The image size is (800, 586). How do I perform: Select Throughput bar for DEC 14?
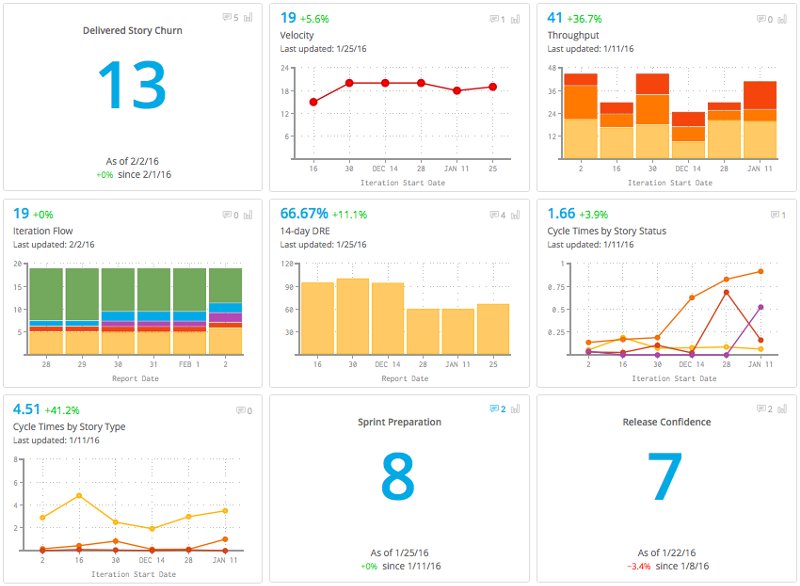click(688, 135)
